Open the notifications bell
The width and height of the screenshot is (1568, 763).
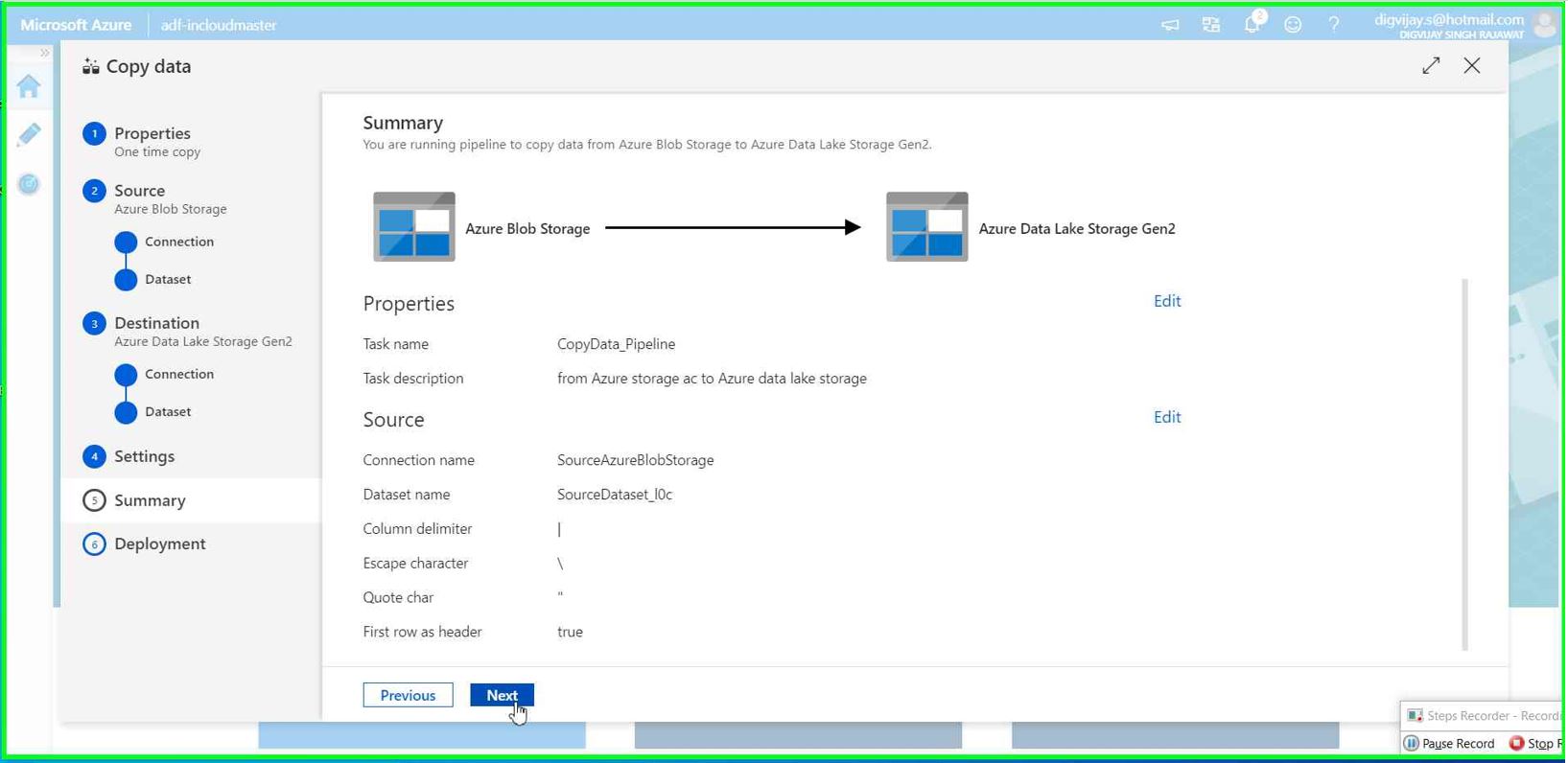click(1253, 23)
